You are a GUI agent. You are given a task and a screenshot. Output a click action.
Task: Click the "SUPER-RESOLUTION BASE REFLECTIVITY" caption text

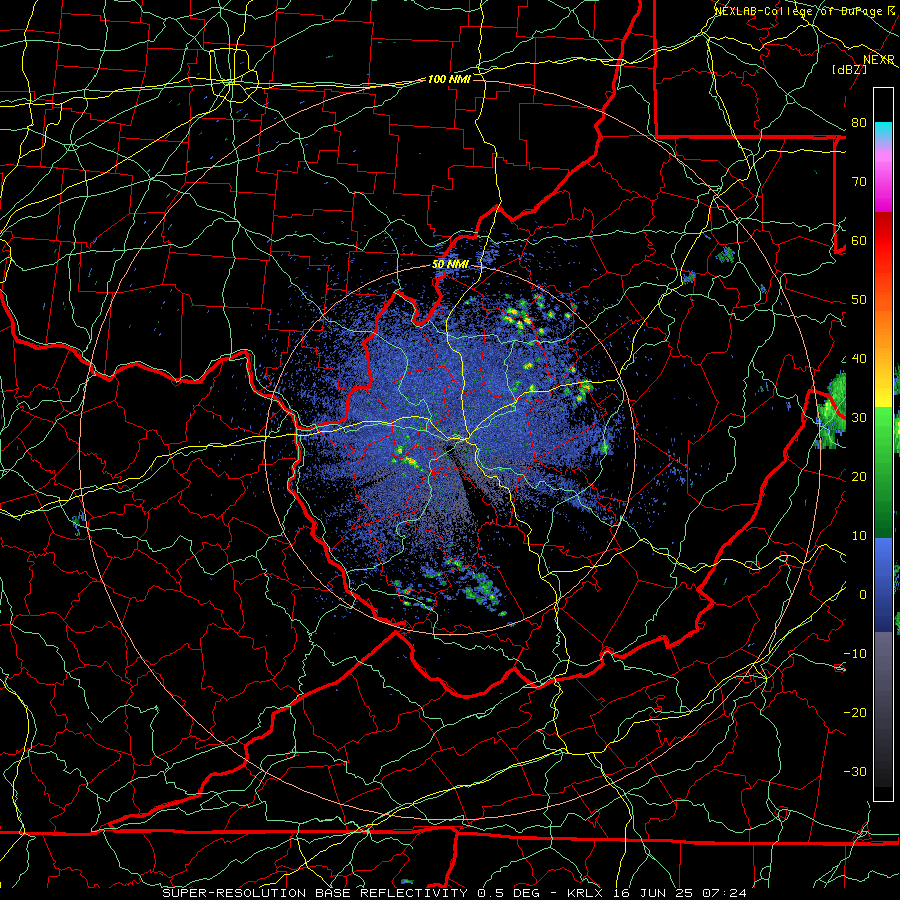pyautogui.click(x=315, y=893)
